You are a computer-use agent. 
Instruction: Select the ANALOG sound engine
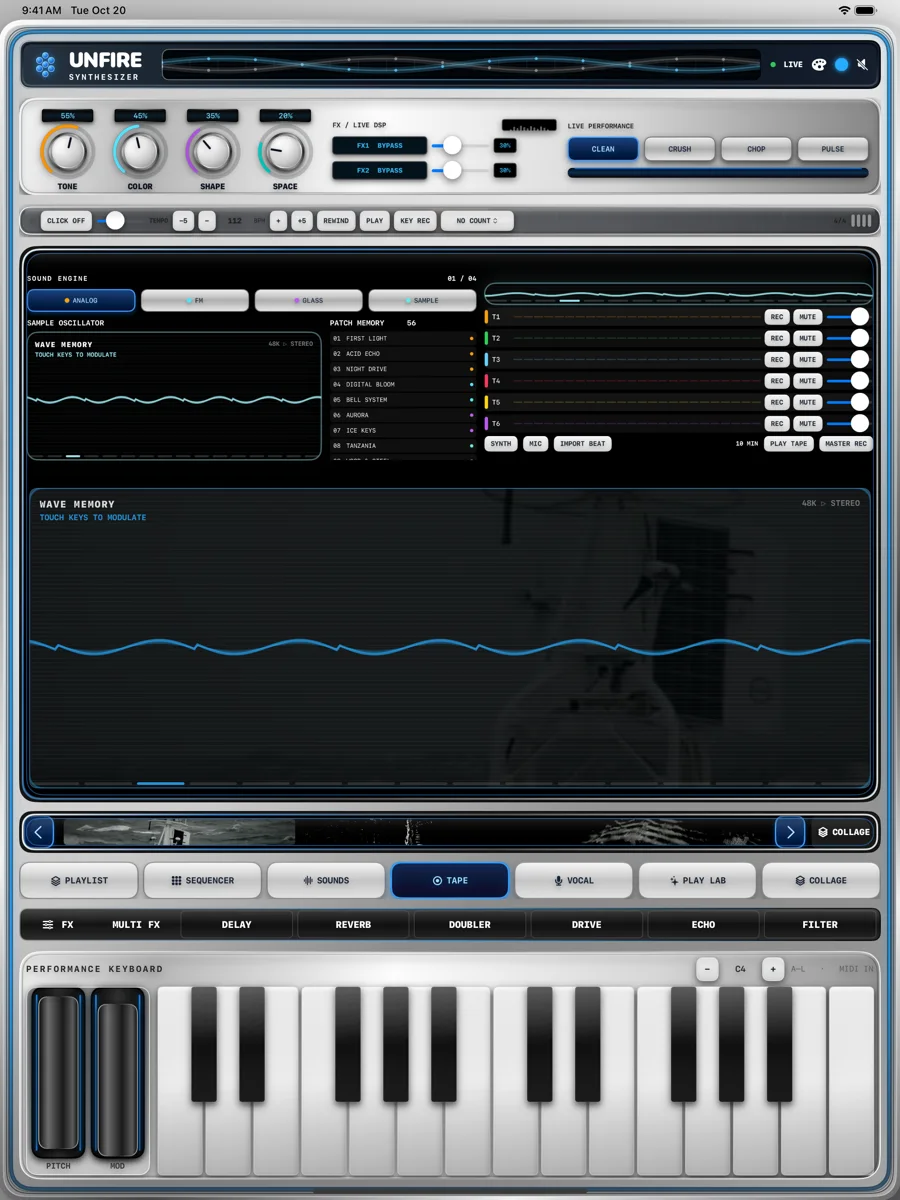click(x=81, y=301)
